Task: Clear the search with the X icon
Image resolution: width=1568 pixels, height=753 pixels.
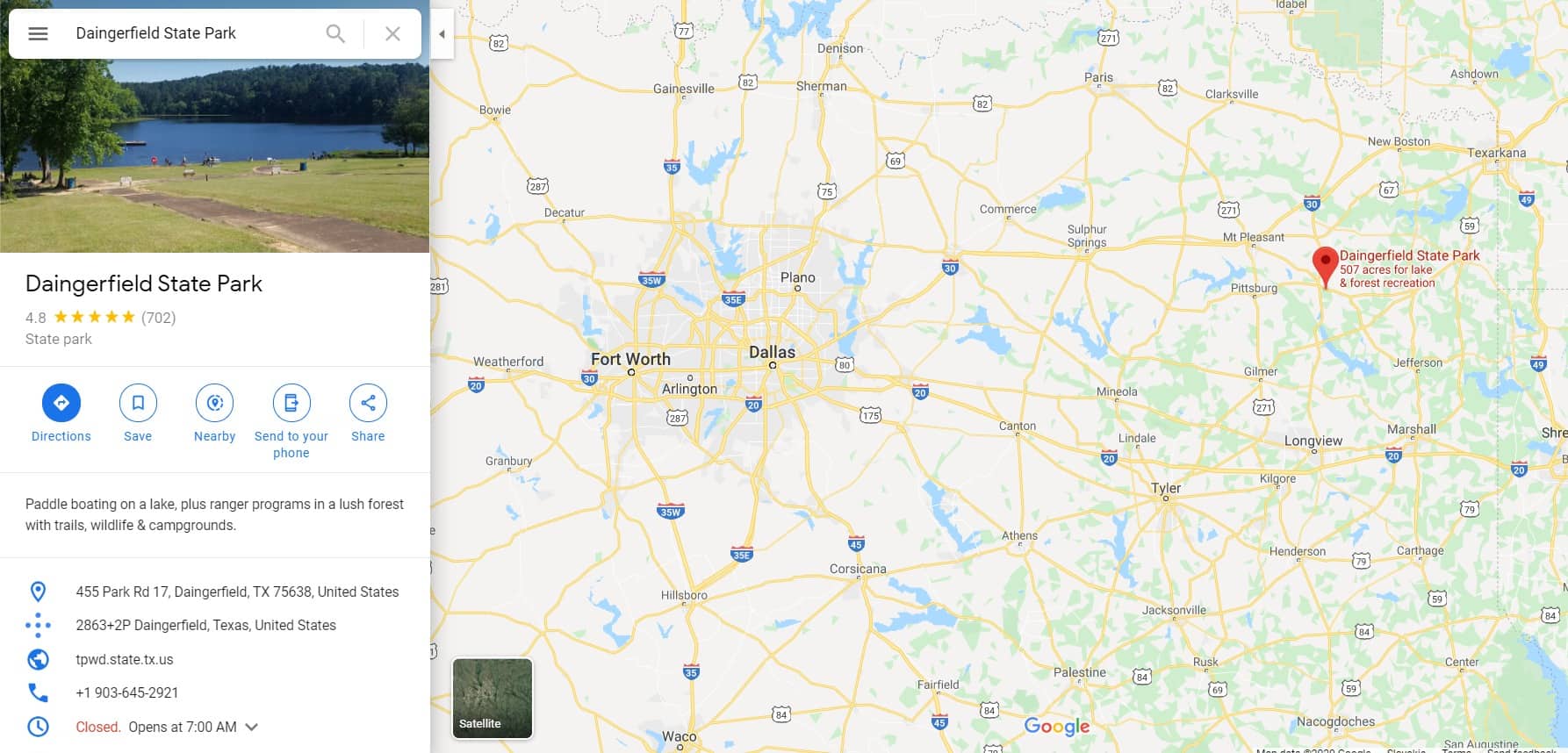Action: 392,33
